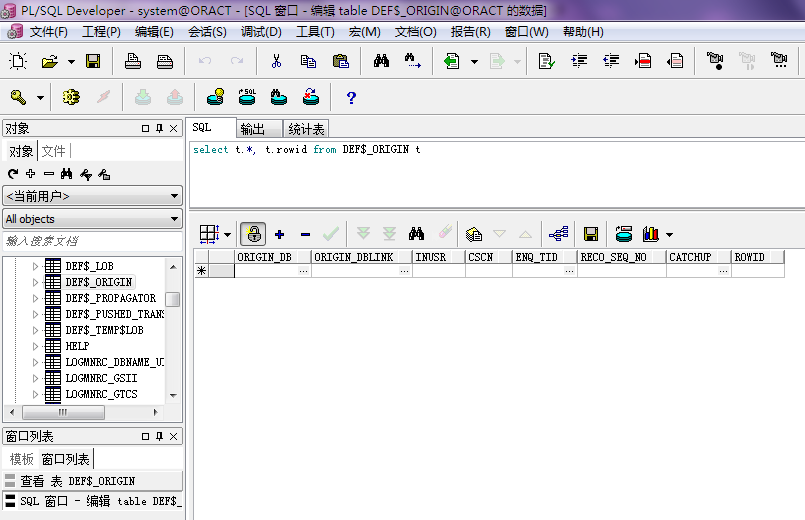Click the Copy icon
Screen dimensions: 805x520
click(308, 62)
